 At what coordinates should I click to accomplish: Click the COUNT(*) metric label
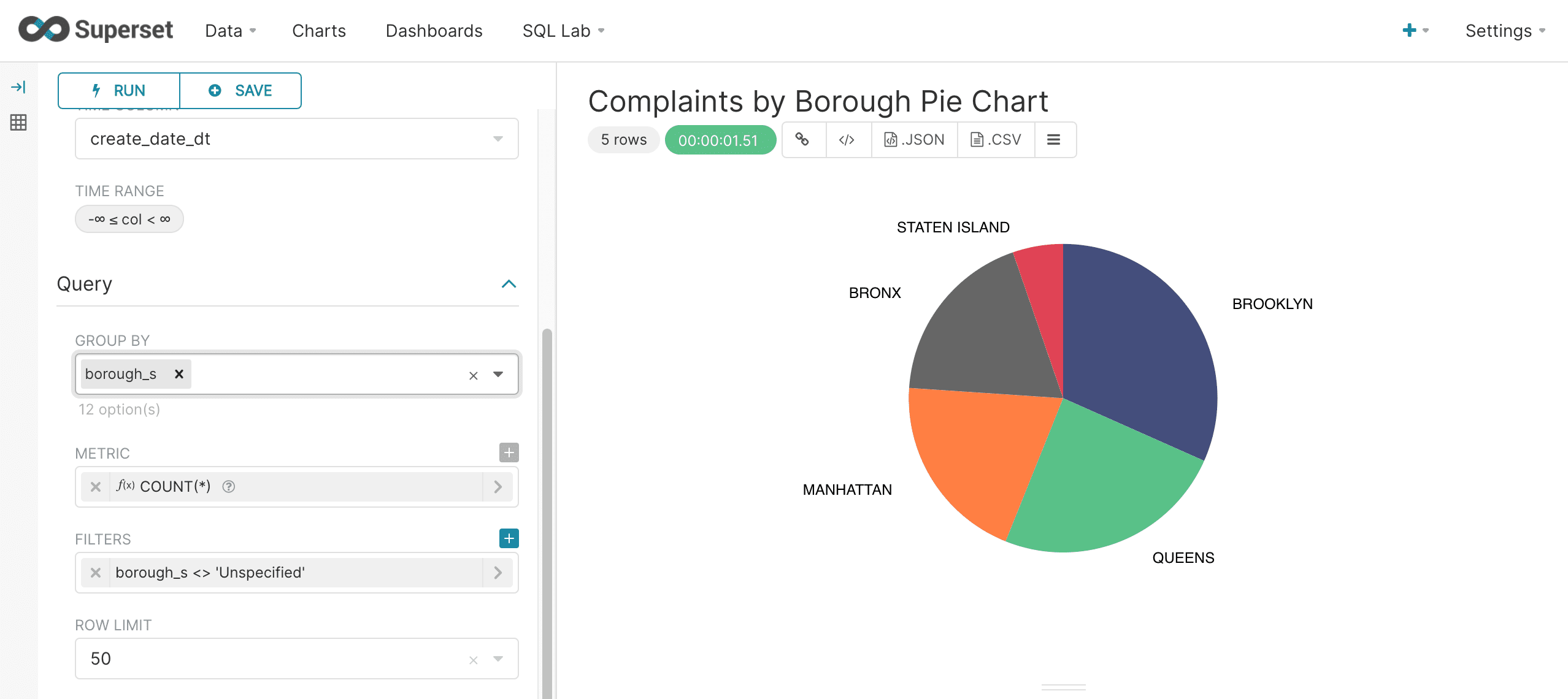click(175, 487)
